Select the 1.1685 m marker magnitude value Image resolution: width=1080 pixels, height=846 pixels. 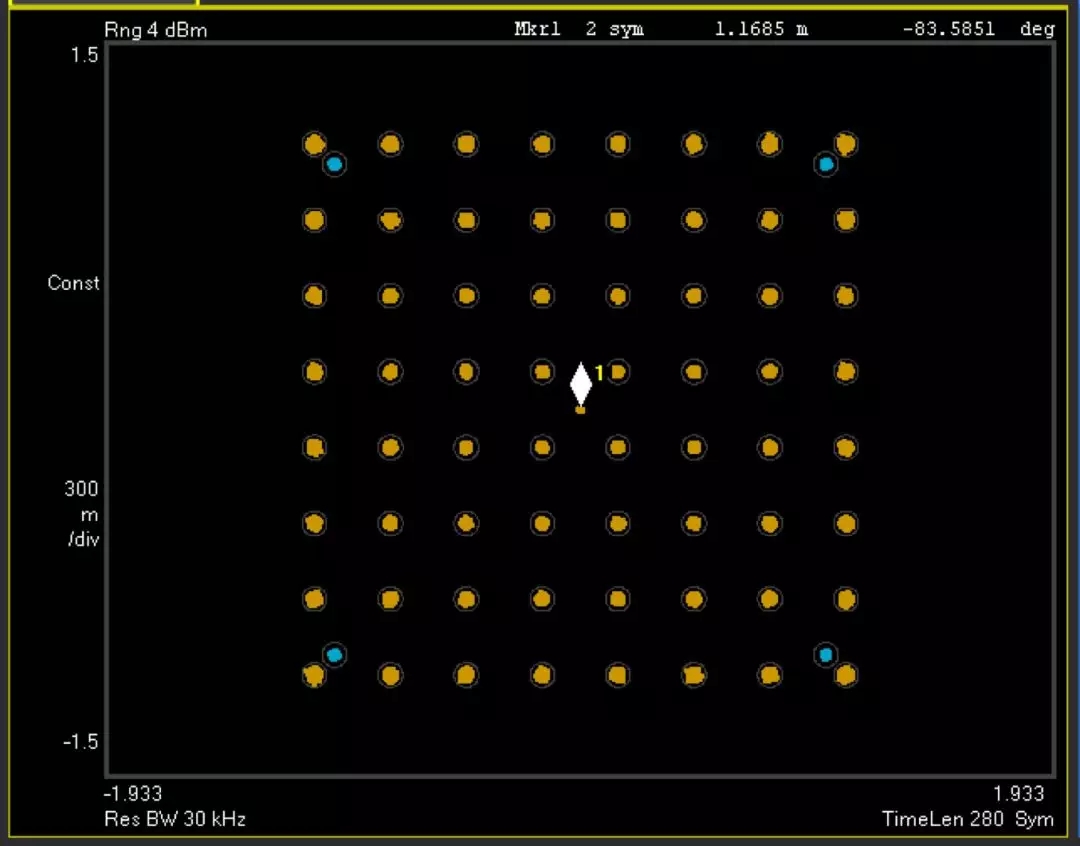[x=761, y=29]
